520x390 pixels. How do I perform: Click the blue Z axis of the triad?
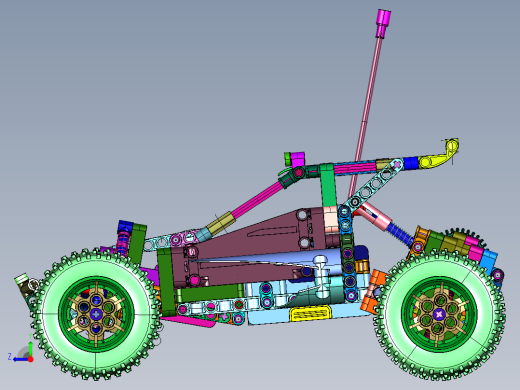[20, 359]
